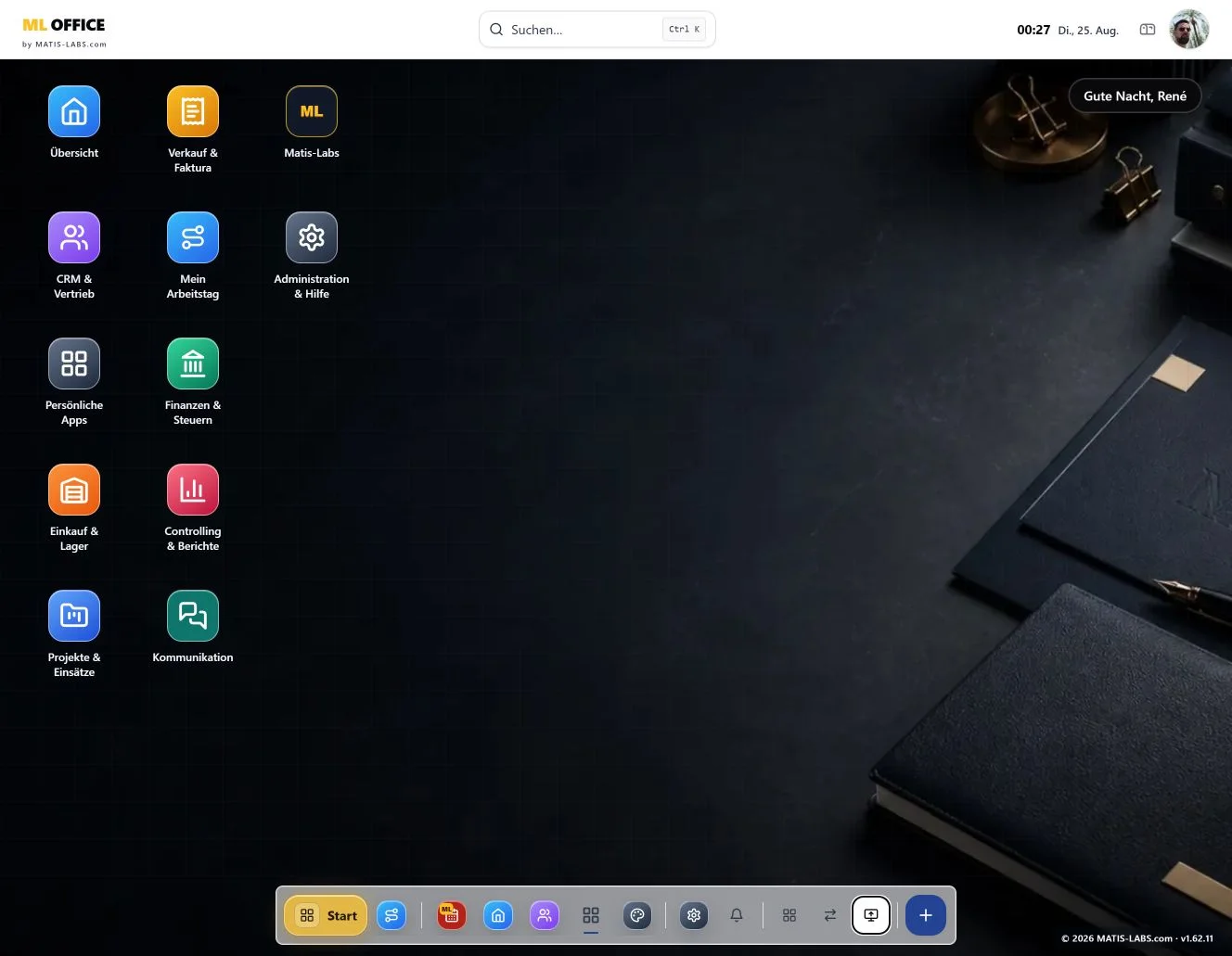Click the Gute Nacht, René greeting

pos(1135,96)
